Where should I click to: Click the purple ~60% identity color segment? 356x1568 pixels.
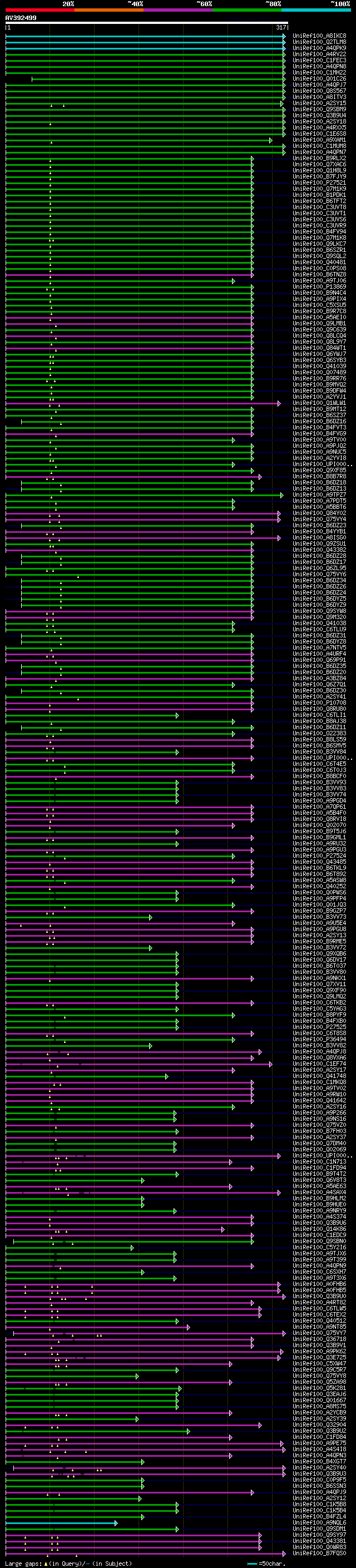(x=179, y=10)
